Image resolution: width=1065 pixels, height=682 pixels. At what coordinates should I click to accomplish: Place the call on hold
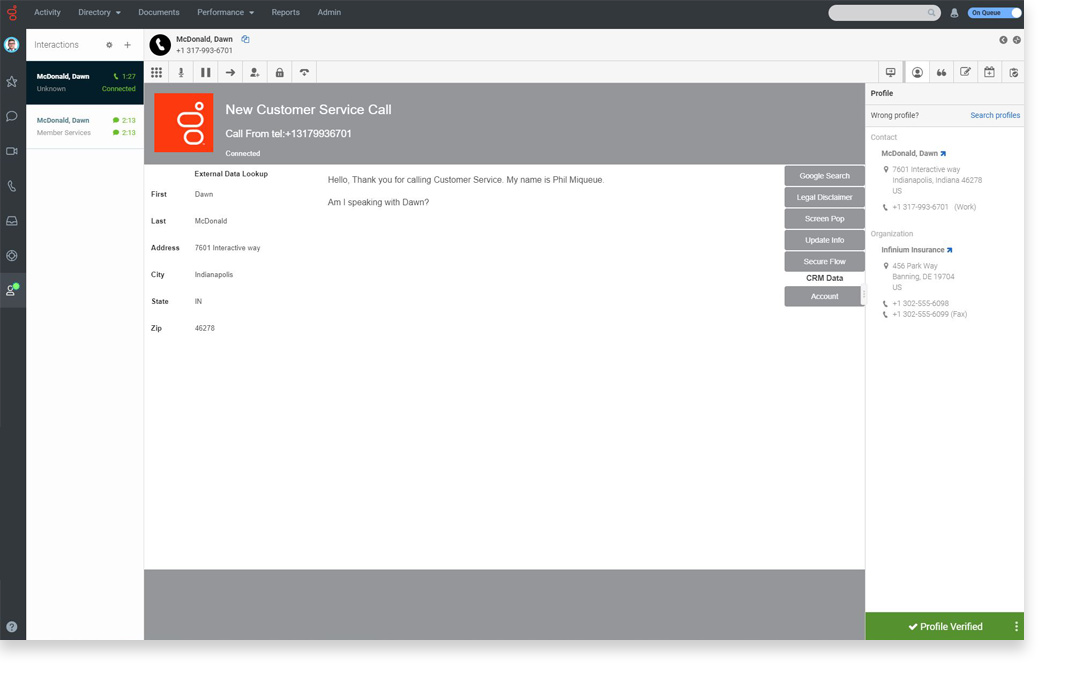pyautogui.click(x=205, y=72)
